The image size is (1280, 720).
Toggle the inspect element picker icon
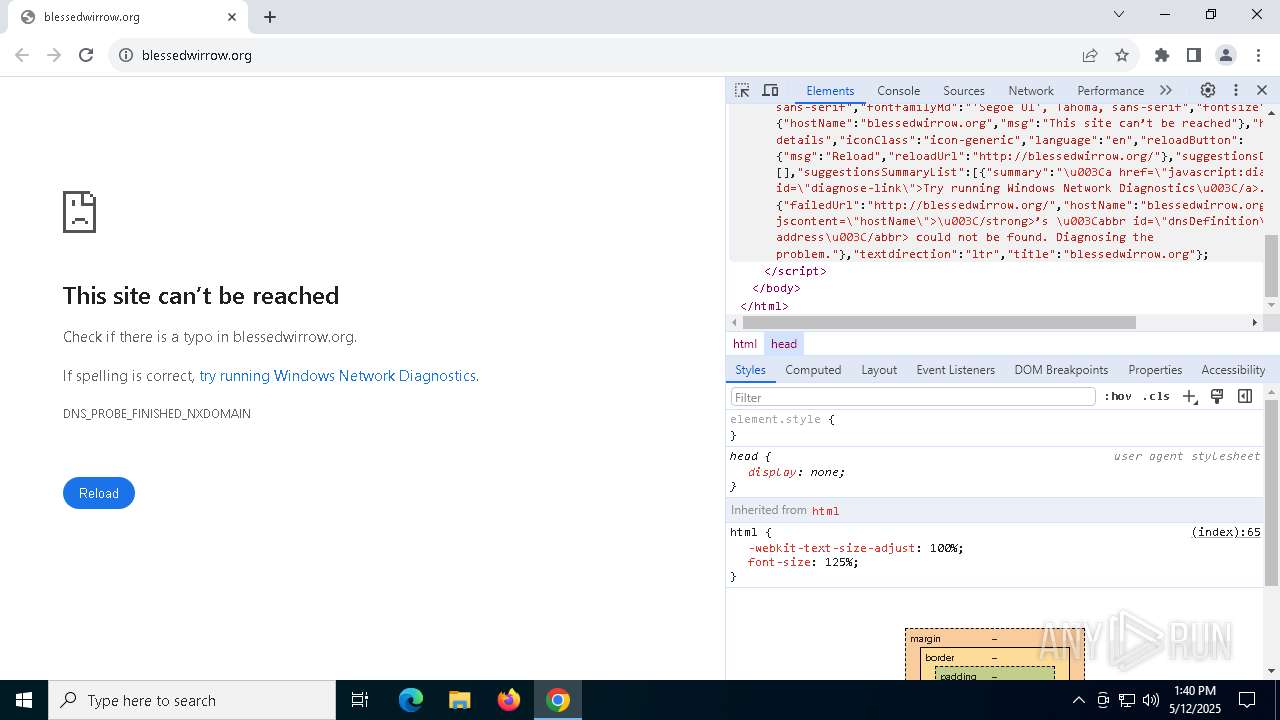(x=742, y=90)
